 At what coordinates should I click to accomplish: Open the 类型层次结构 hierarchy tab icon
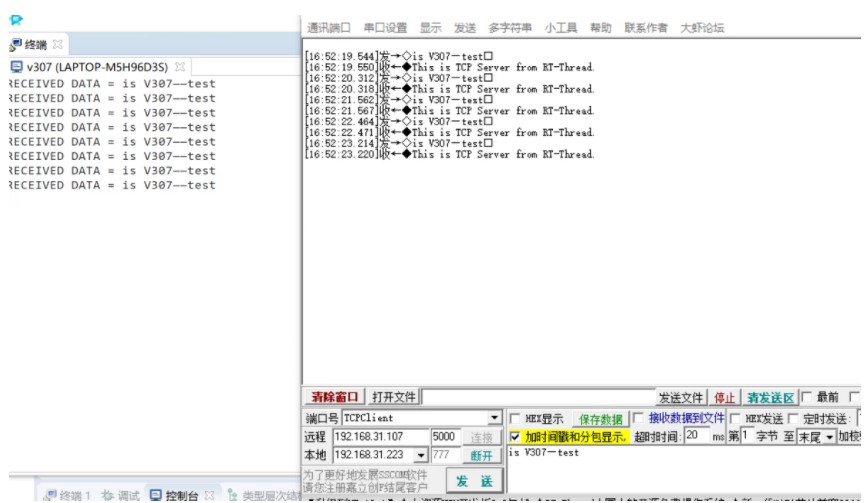(233, 495)
